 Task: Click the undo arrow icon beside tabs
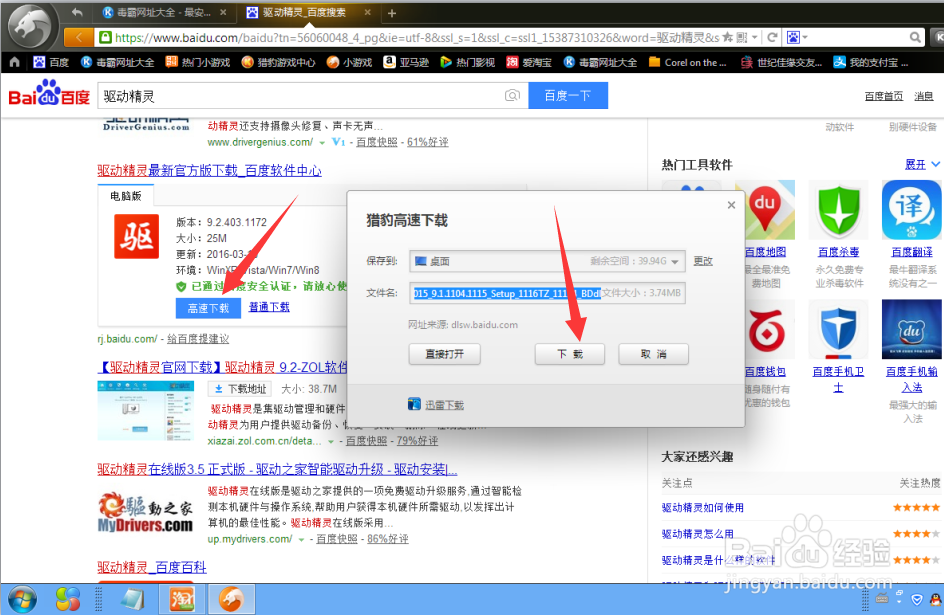coord(77,12)
